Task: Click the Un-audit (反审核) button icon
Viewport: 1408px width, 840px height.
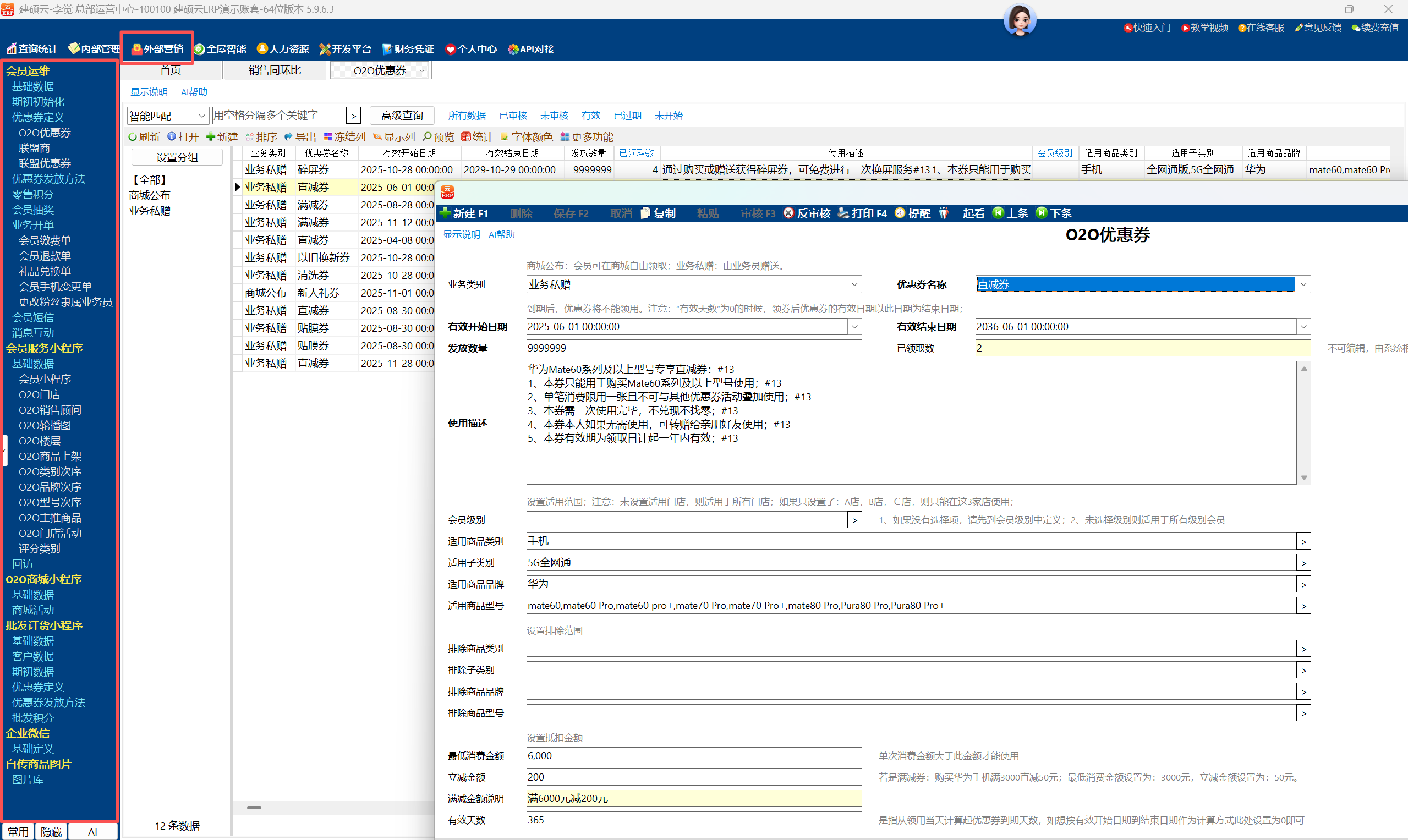Action: pos(788,213)
